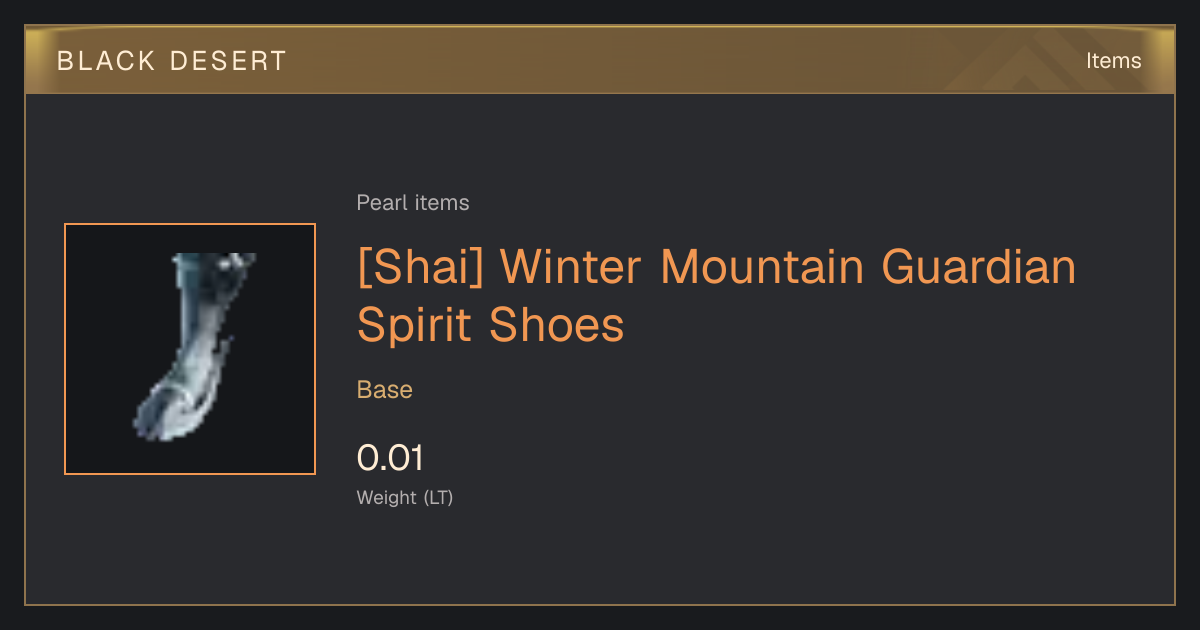The height and width of the screenshot is (630, 1200).
Task: Click the Spirit Shoes title line
Action: click(491, 325)
